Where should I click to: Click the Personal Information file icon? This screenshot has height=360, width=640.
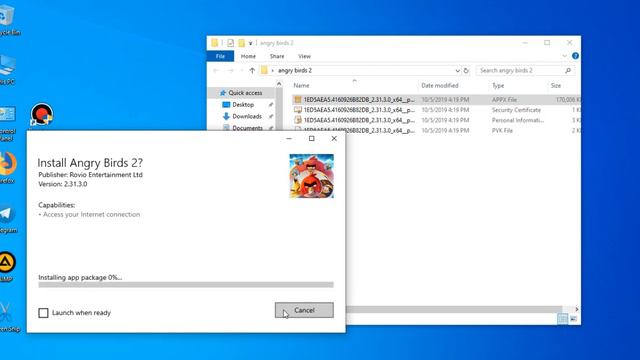298,120
